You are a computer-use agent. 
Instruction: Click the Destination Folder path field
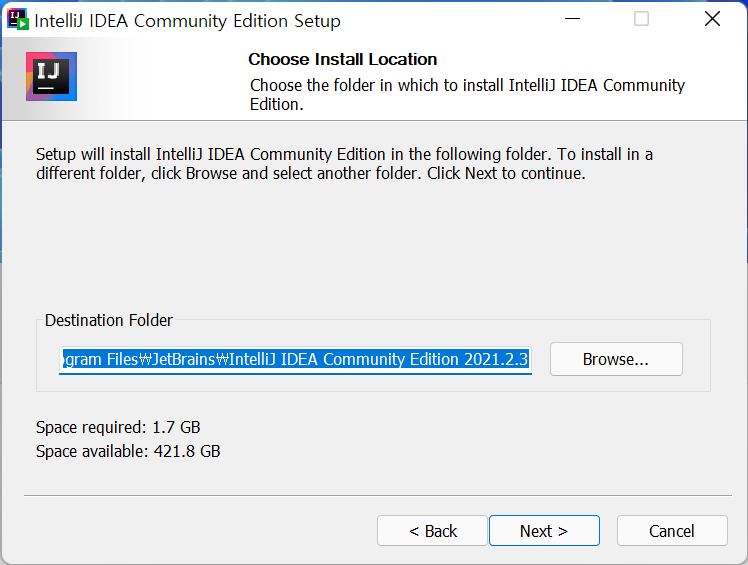click(295, 359)
